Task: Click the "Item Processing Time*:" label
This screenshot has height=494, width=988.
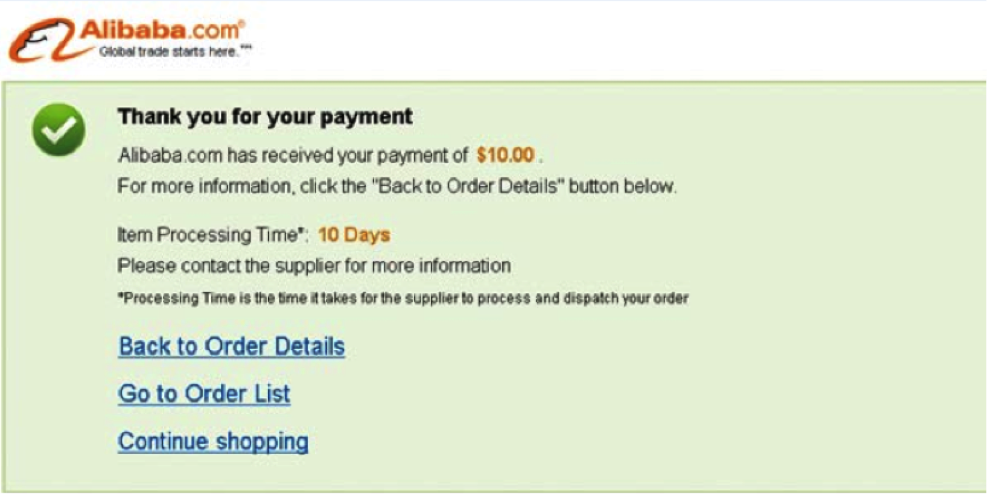Action: (x=214, y=235)
